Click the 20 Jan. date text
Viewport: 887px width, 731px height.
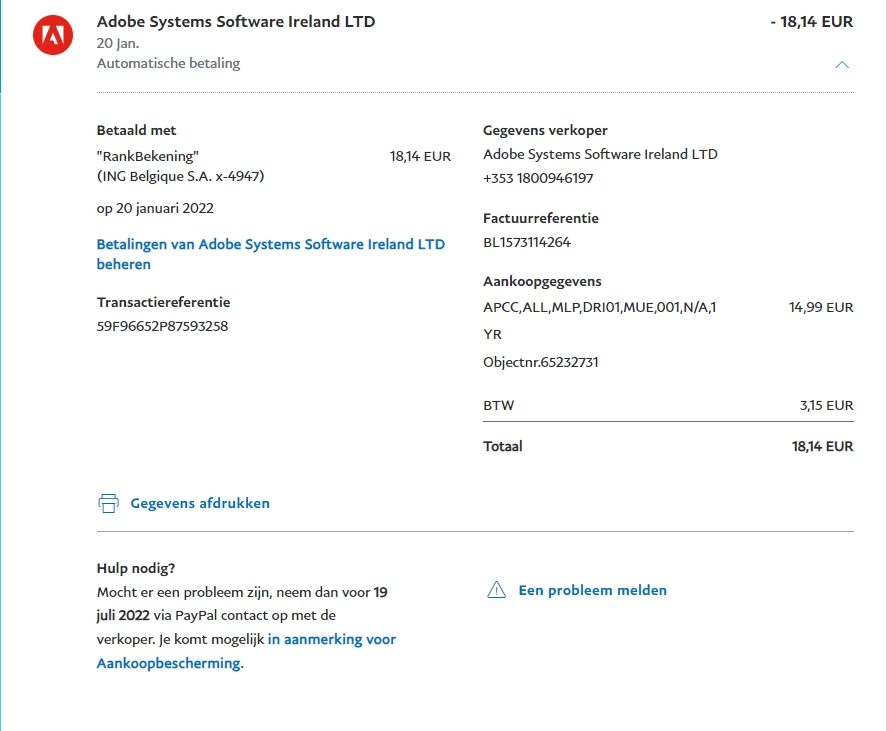[x=118, y=43]
